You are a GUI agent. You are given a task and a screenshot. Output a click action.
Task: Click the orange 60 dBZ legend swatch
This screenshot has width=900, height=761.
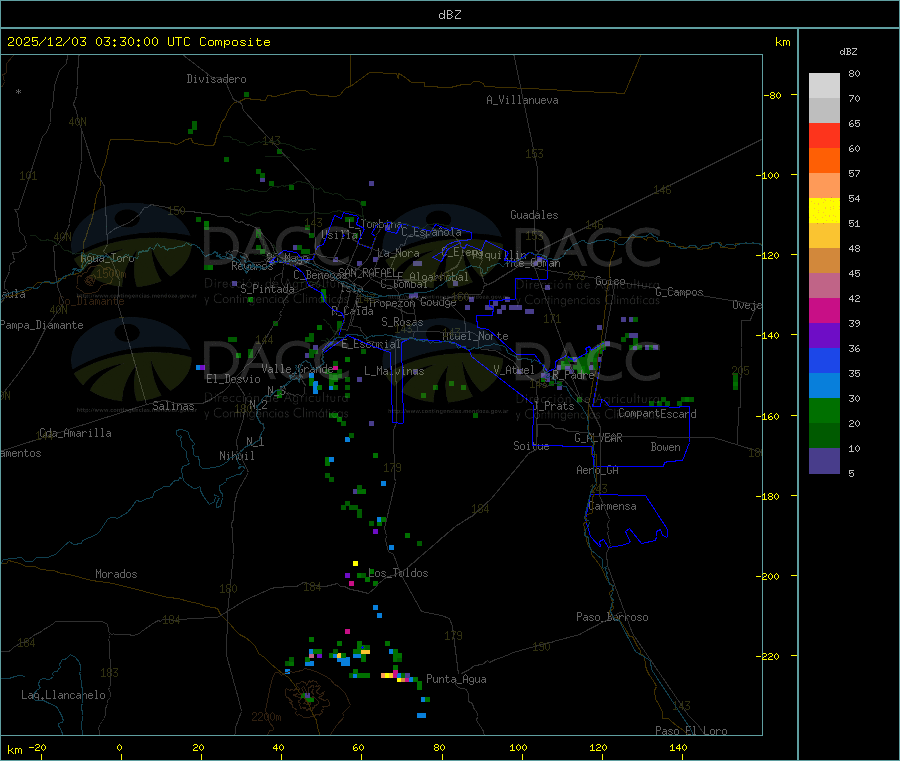point(824,161)
